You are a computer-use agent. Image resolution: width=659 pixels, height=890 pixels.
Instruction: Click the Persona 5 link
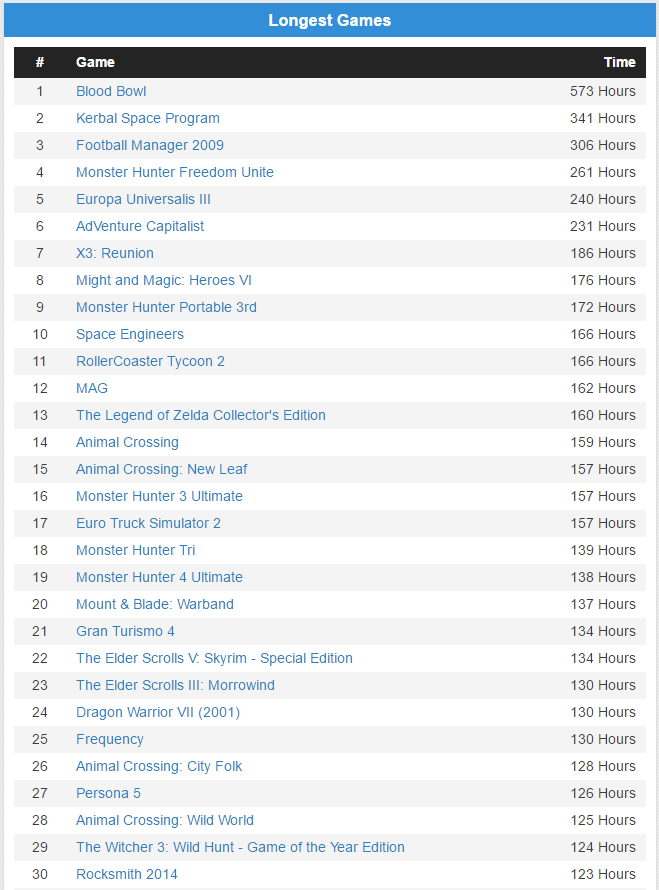click(108, 793)
